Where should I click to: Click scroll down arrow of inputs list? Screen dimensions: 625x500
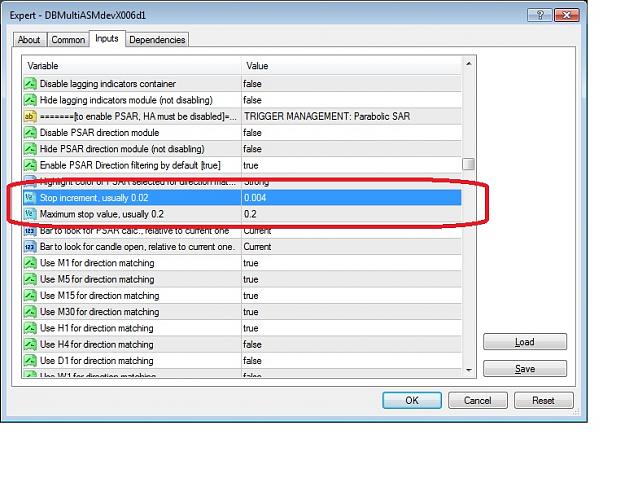point(469,370)
